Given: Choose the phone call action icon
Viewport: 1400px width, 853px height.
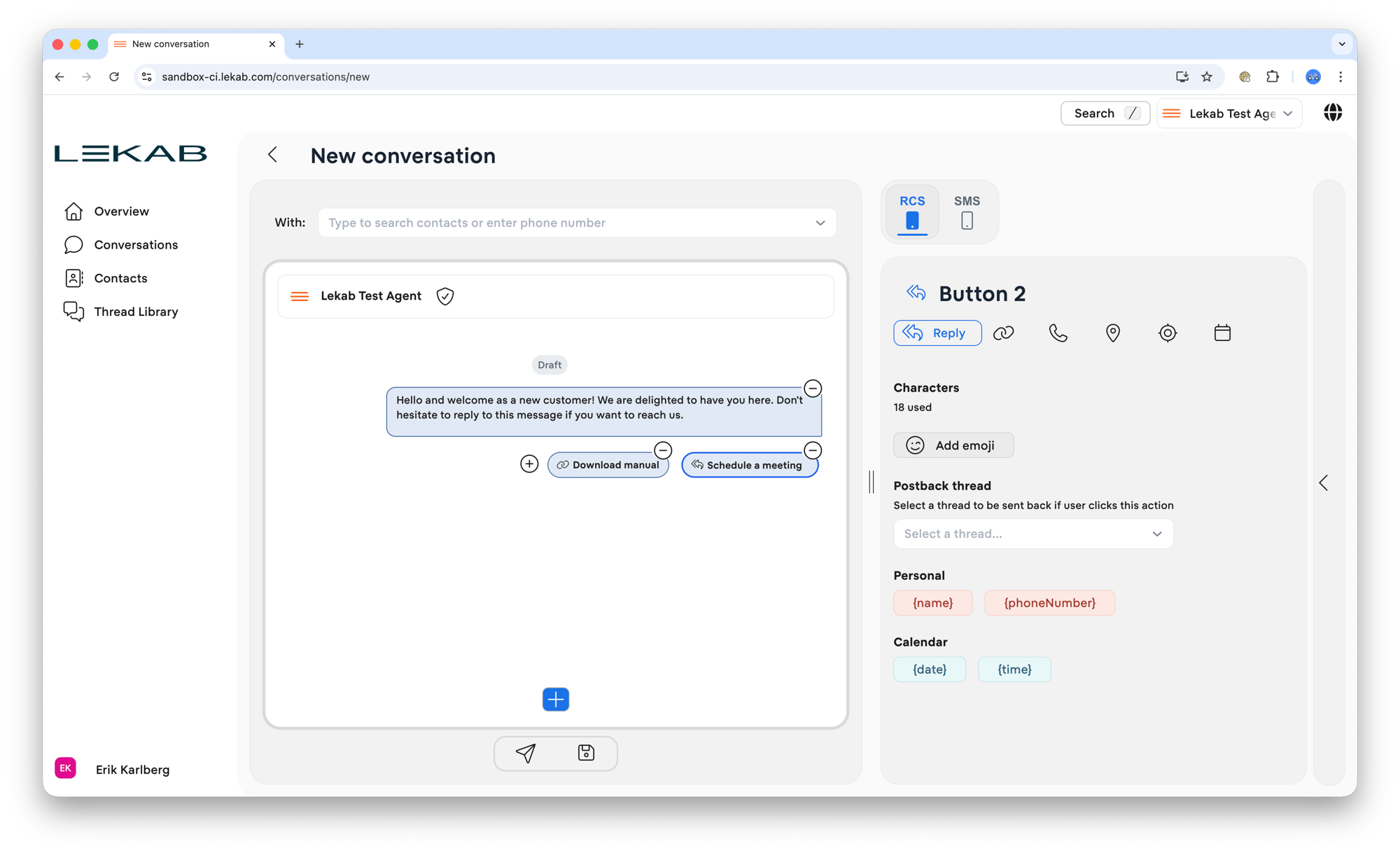Looking at the screenshot, I should click(1058, 333).
